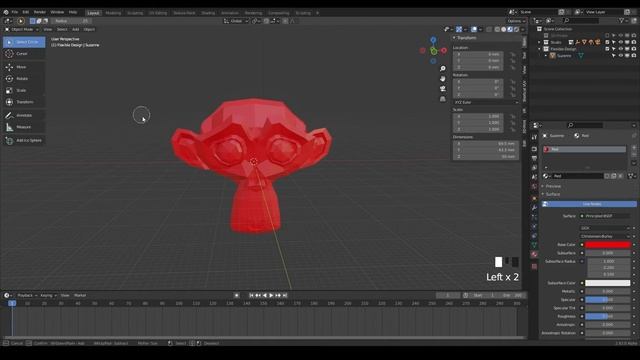The width and height of the screenshot is (640, 360).
Task: Select the Measure tool
Action: 24,127
